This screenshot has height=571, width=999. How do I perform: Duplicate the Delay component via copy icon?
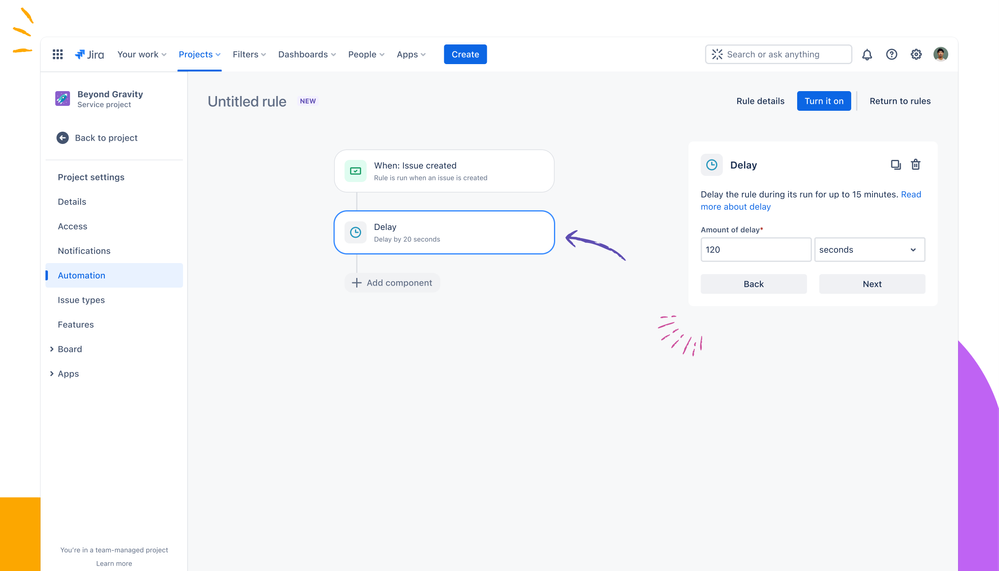[895, 164]
